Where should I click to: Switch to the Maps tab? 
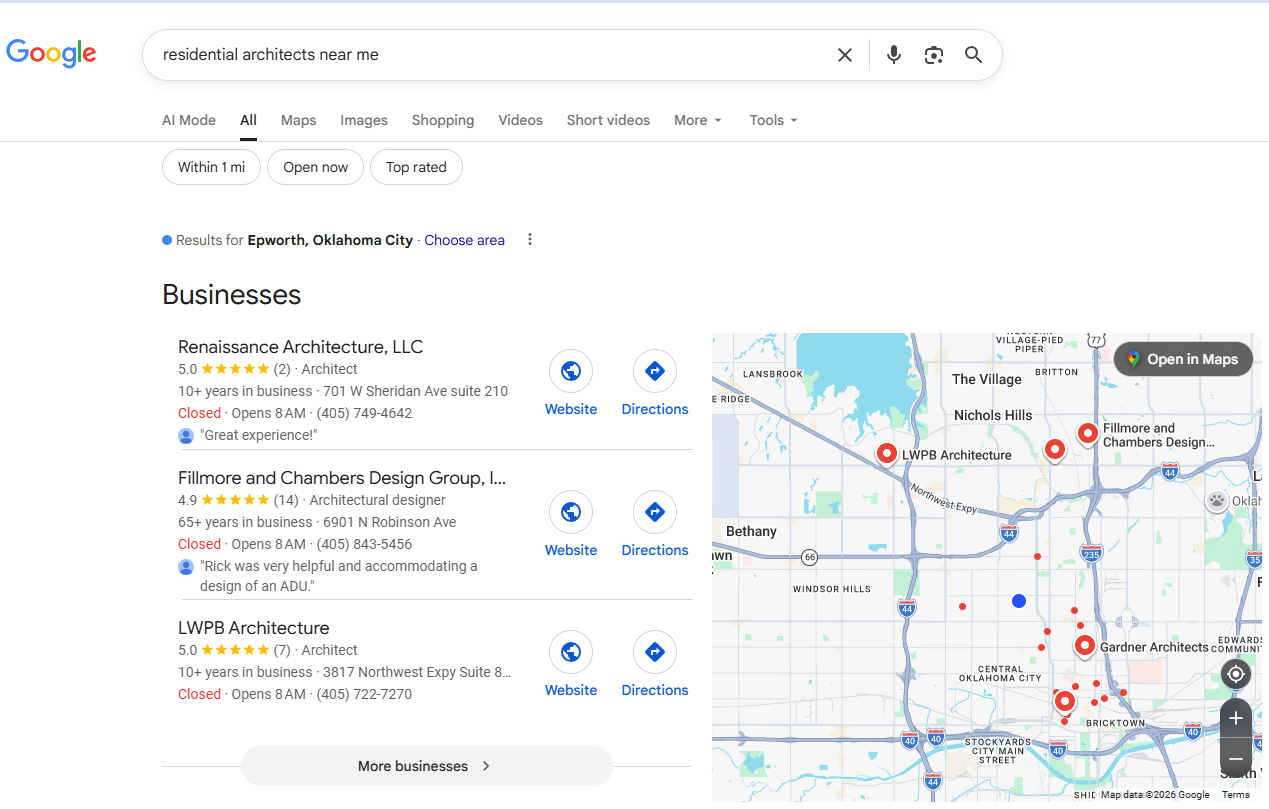point(298,120)
